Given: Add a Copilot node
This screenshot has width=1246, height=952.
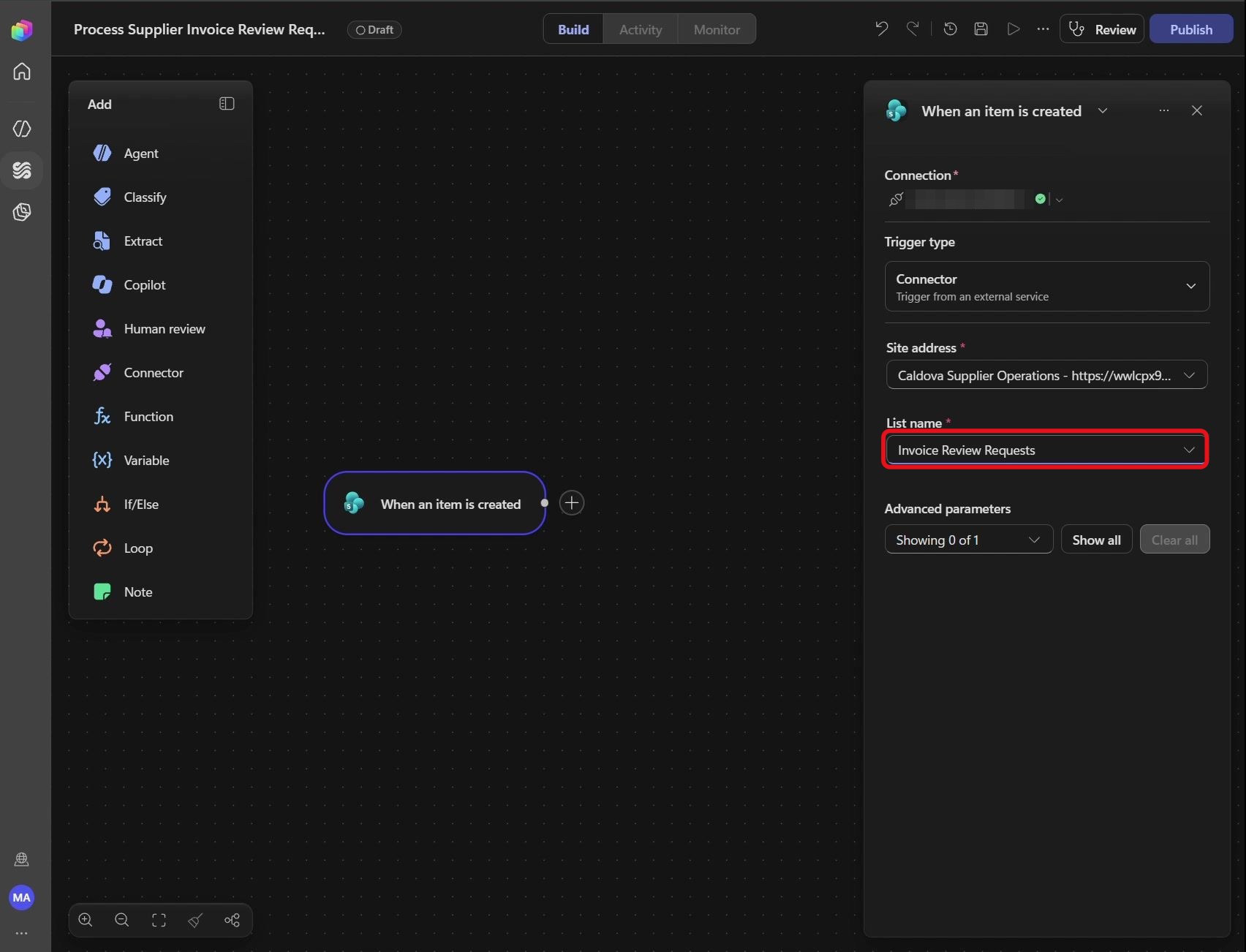Looking at the screenshot, I should tap(161, 285).
